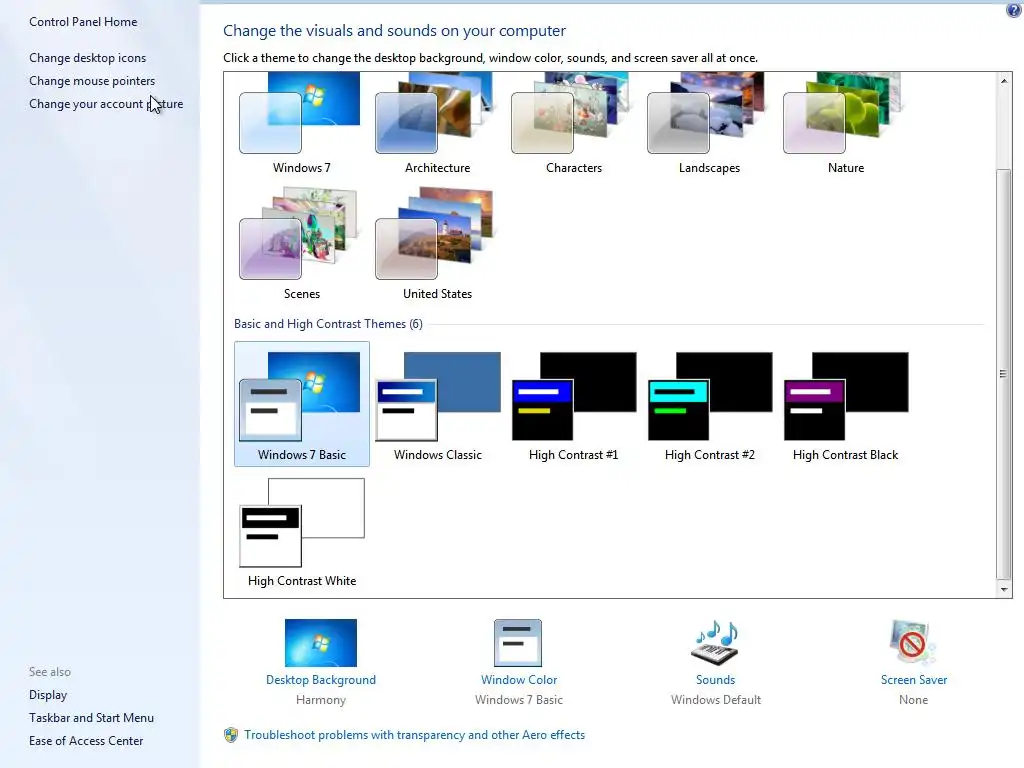Screen dimensions: 1024x768
Task: Click the Windows Default sounds text
Action: (x=715, y=700)
